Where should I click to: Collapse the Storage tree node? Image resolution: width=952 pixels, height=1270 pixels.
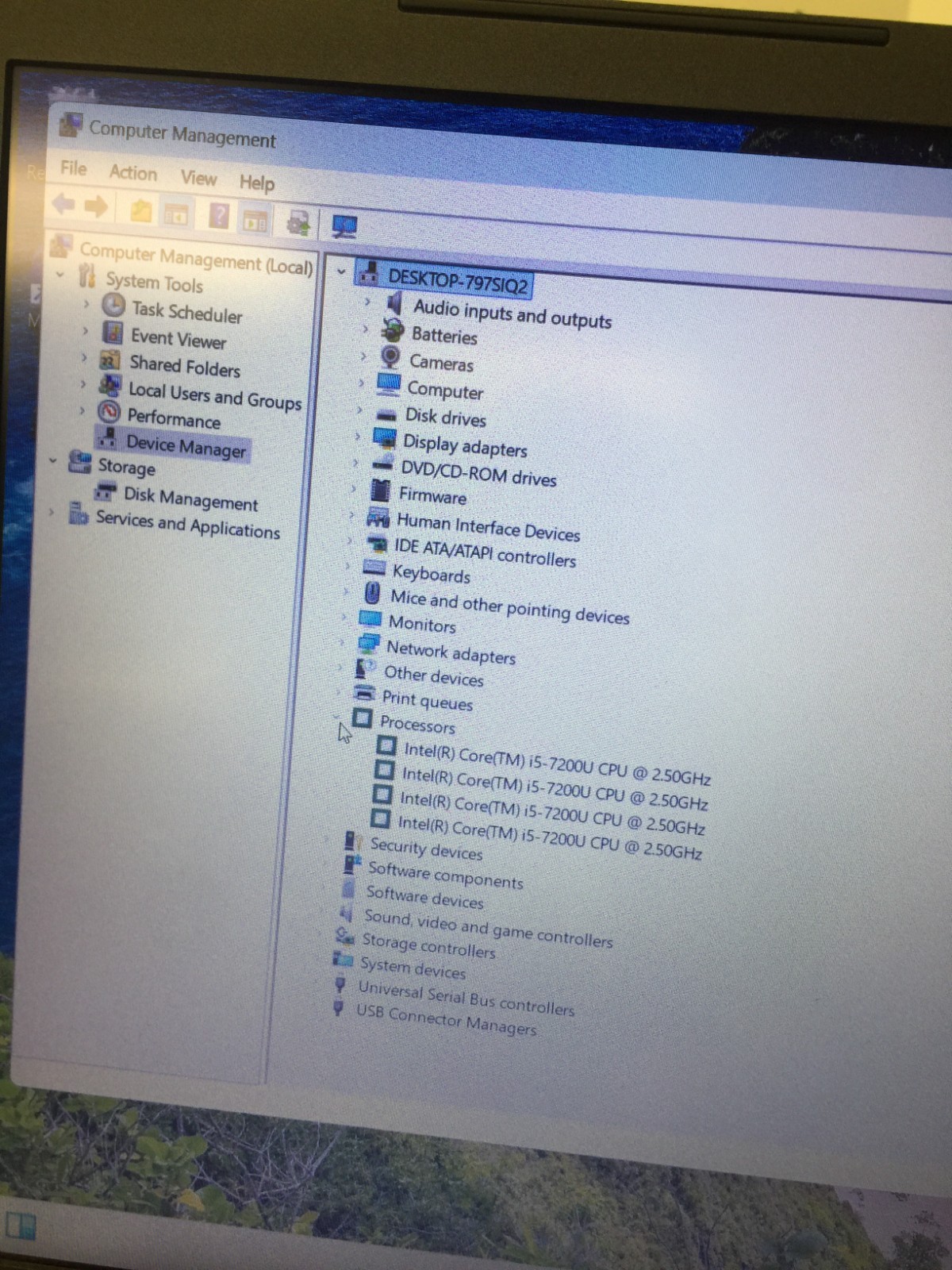point(53,460)
